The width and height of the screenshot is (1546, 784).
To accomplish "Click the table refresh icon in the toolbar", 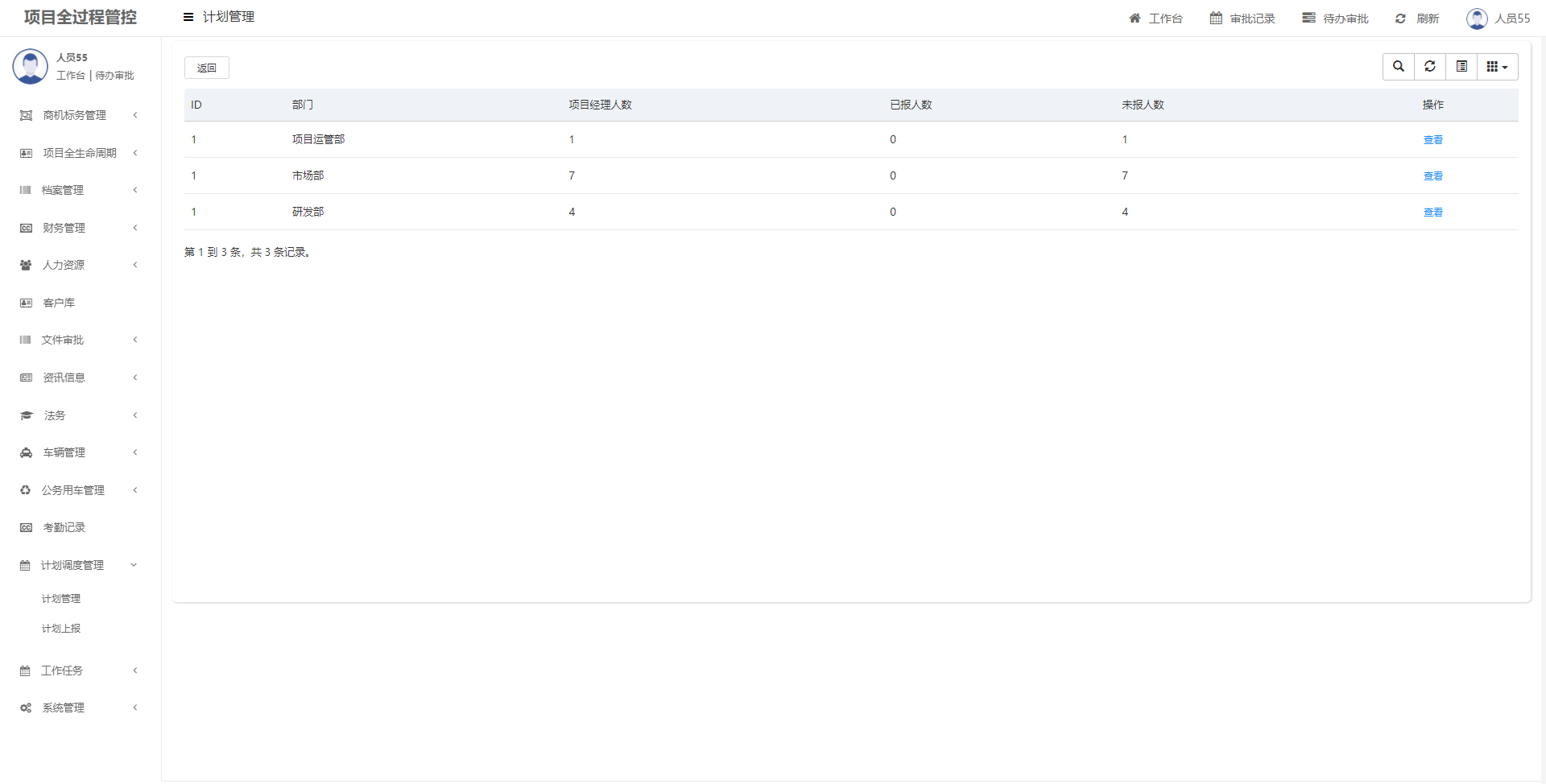I will tap(1430, 67).
